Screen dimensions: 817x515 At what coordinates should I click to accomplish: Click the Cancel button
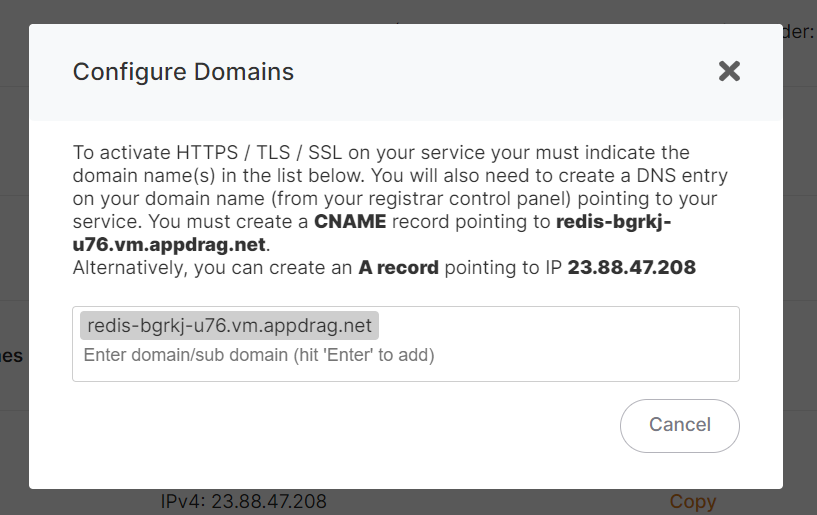679,425
